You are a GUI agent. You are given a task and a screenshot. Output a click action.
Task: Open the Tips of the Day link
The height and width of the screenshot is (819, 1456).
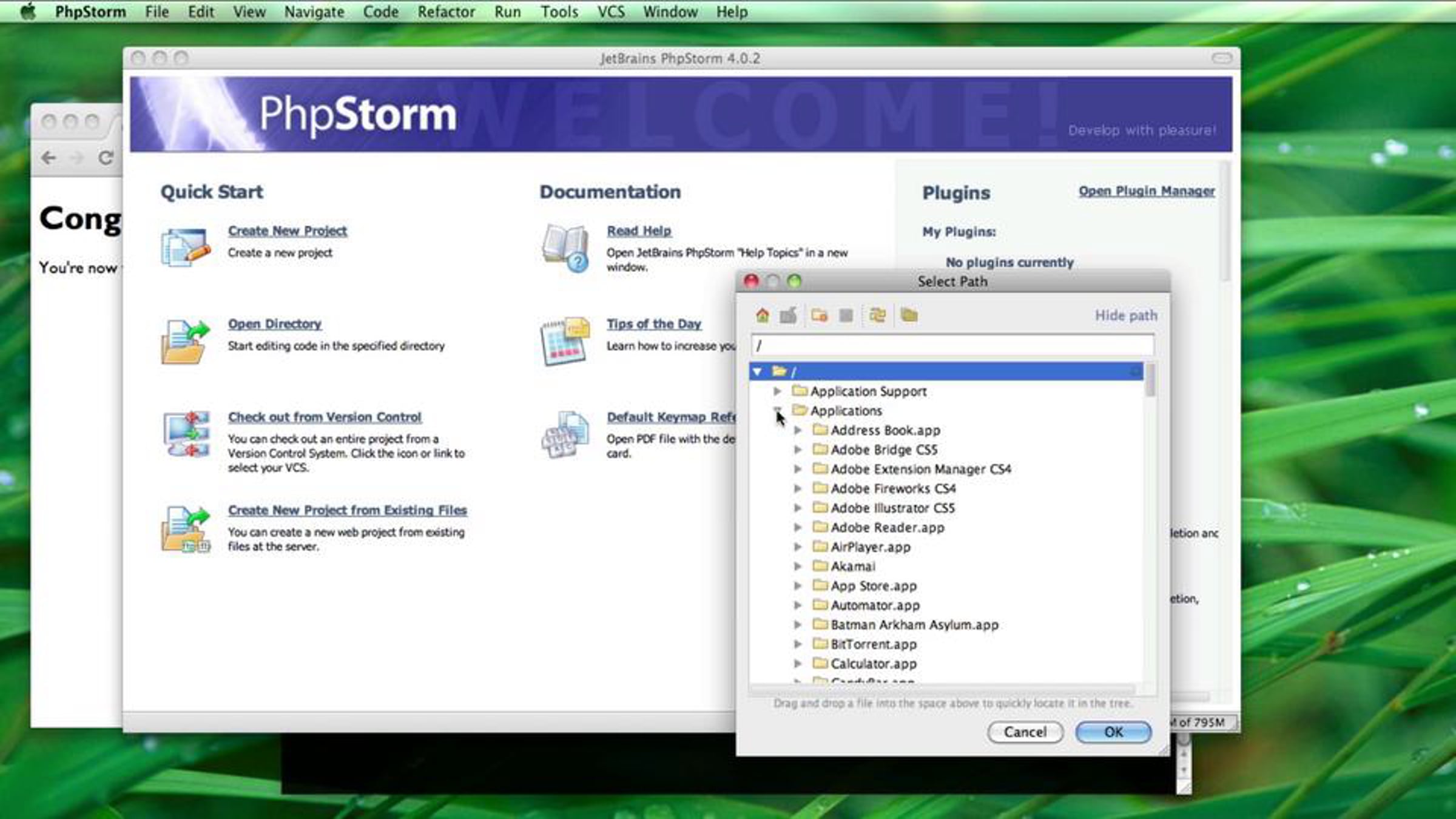pos(654,324)
